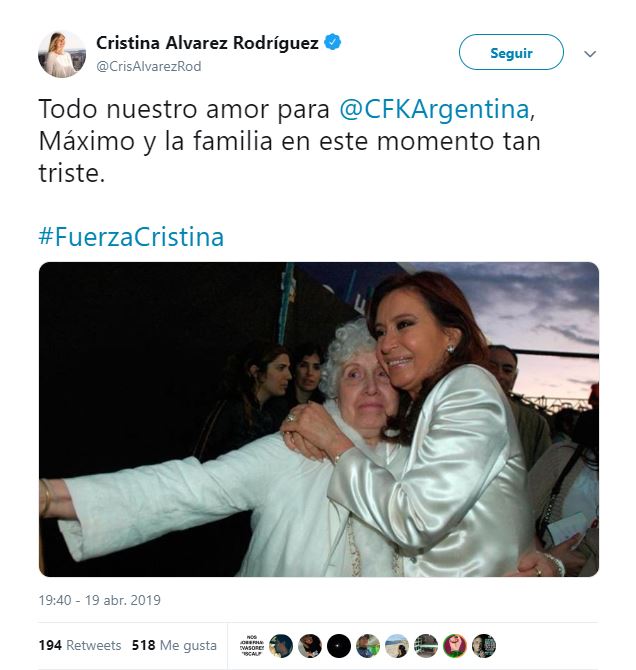Open the #FuerzaCristina hashtag
This screenshot has height=670, width=636.
pyautogui.click(x=131, y=237)
